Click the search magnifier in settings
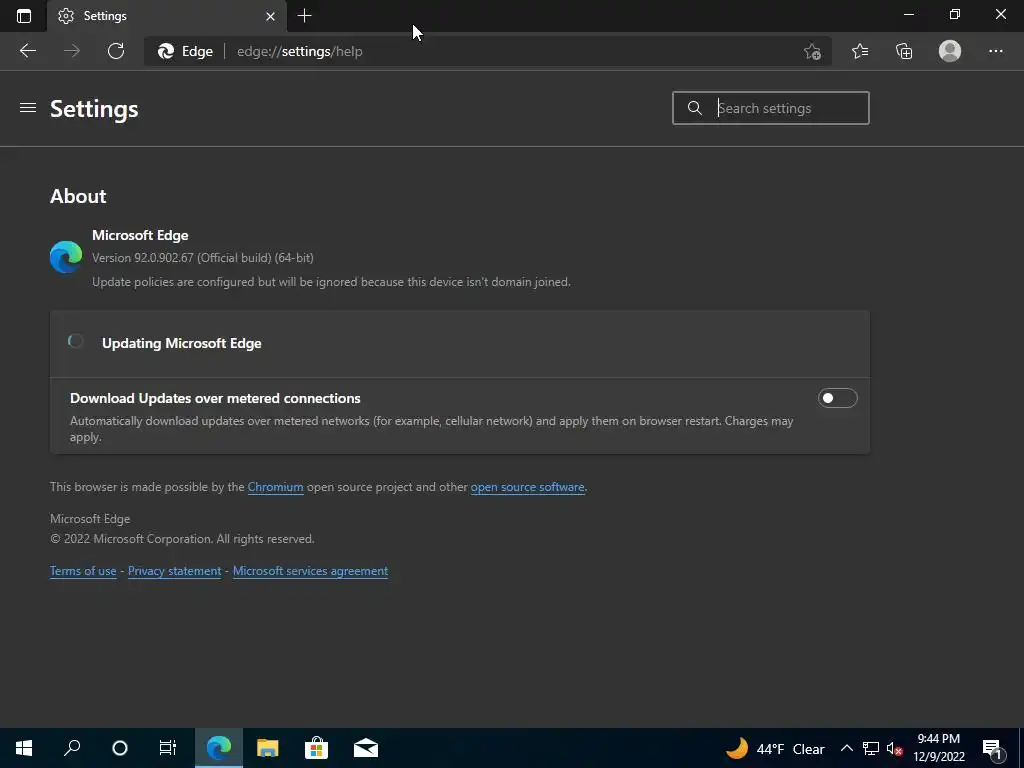 pos(695,108)
